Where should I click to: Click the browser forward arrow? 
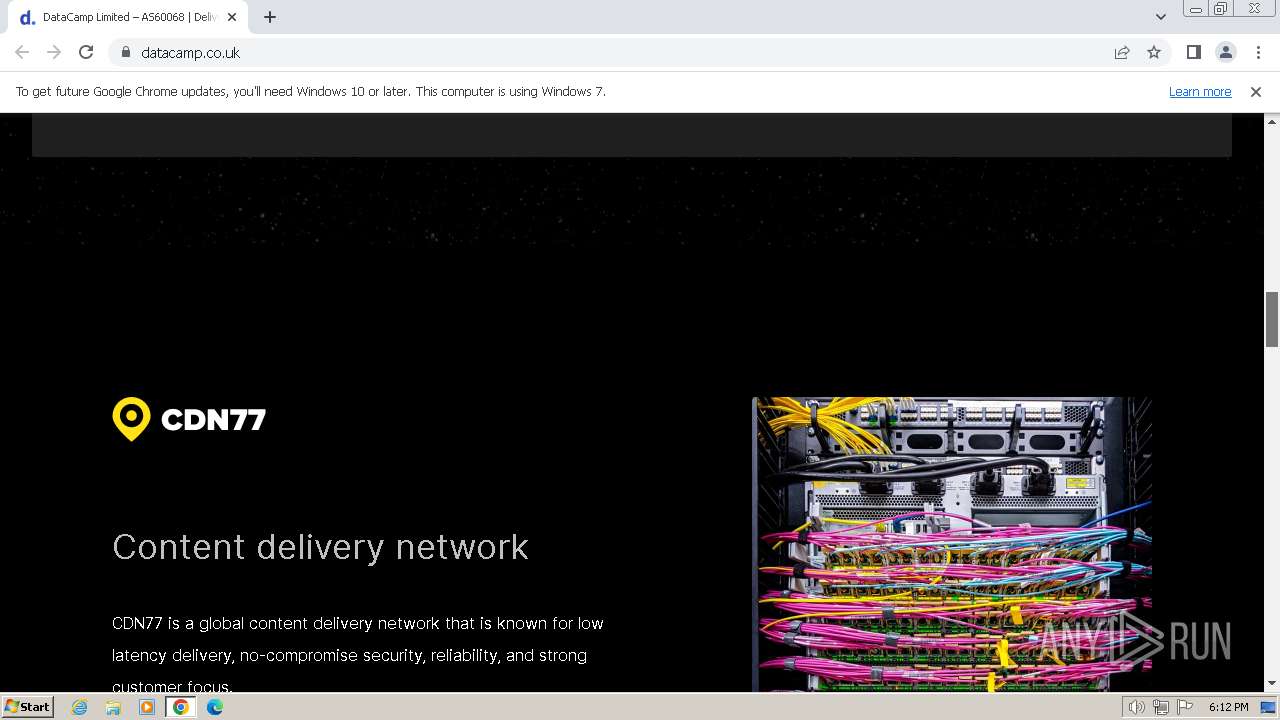tap(54, 52)
